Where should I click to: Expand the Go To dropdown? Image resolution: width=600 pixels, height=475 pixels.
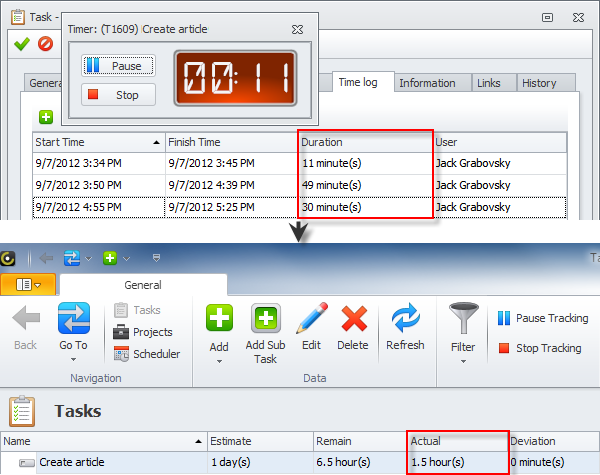click(73, 360)
